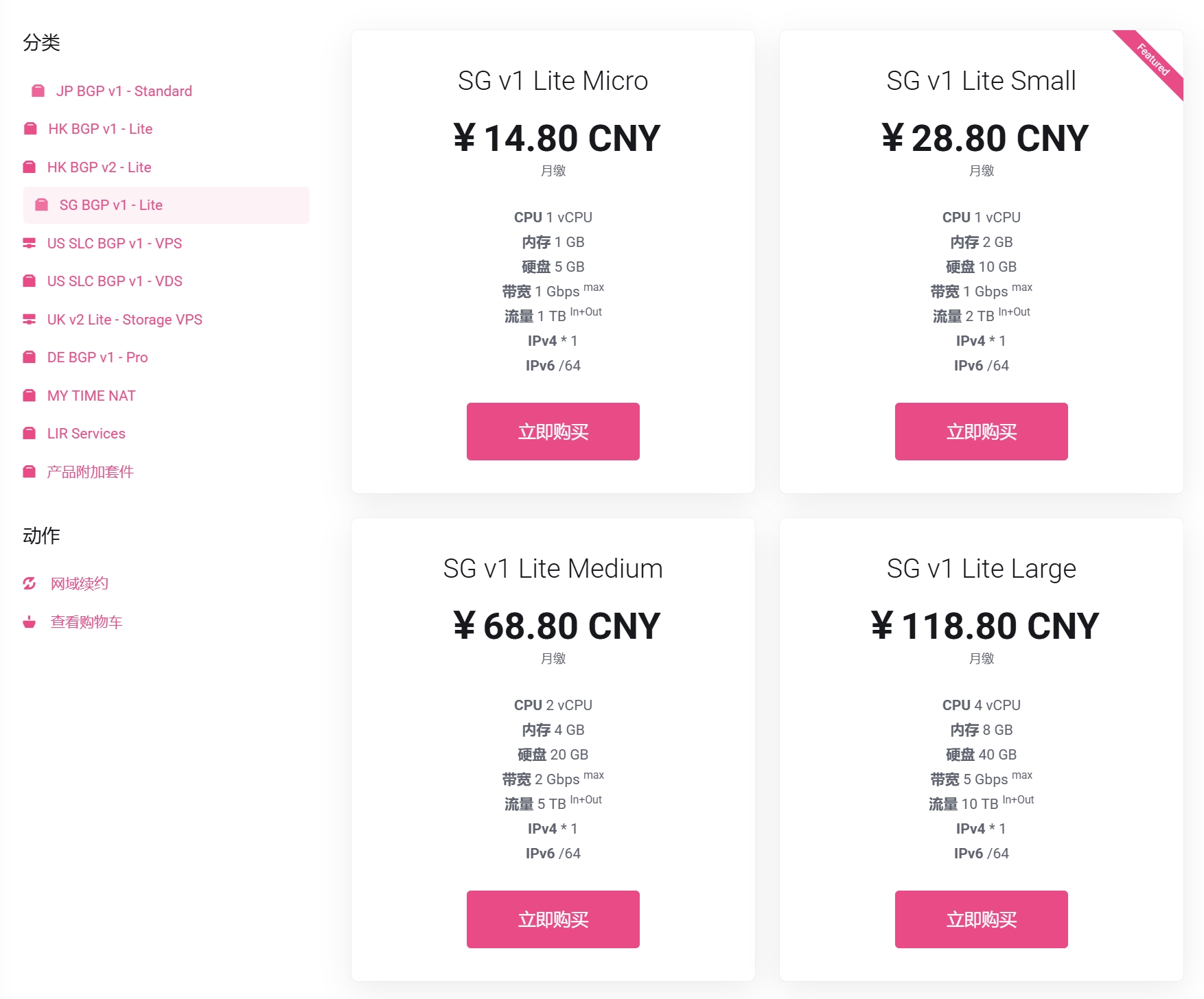
Task: Buy the SG v1 Lite Micro plan
Action: 553,432
